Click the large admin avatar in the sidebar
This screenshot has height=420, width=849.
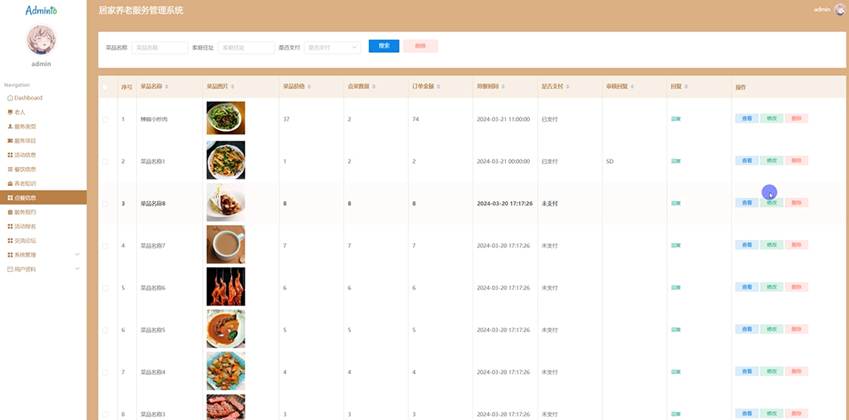pos(41,40)
